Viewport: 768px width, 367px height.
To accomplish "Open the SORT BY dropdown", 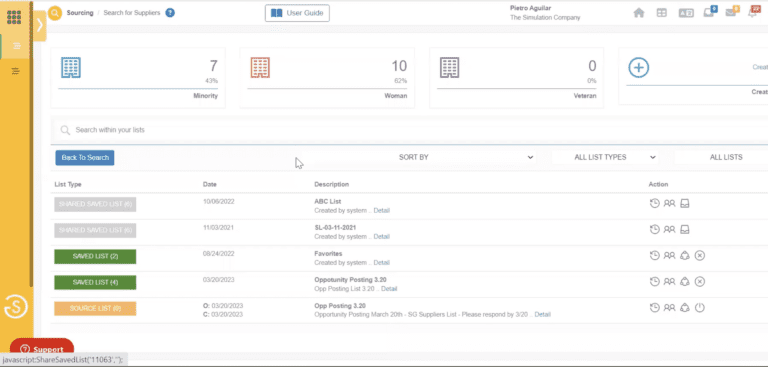I will pyautogui.click(x=413, y=157).
